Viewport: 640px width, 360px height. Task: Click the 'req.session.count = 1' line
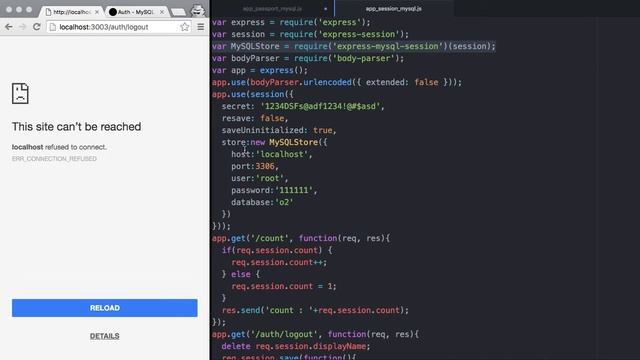284,286
